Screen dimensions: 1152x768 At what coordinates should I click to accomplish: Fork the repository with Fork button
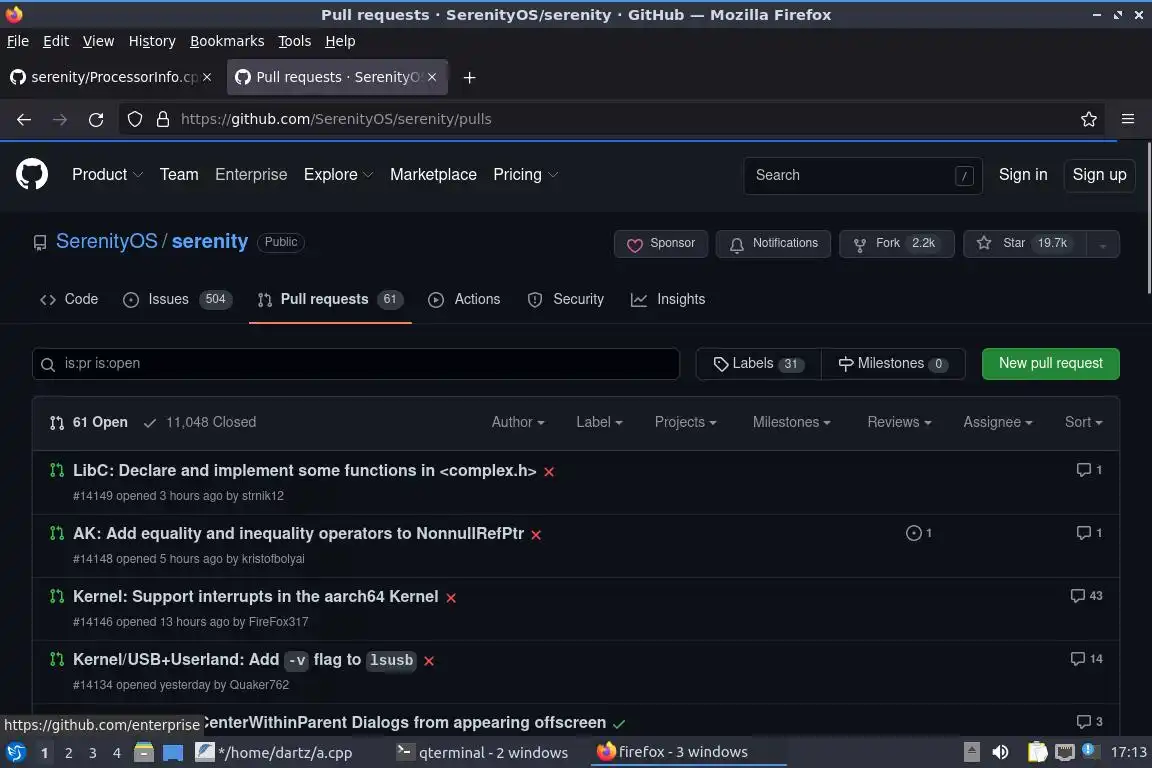(x=896, y=244)
